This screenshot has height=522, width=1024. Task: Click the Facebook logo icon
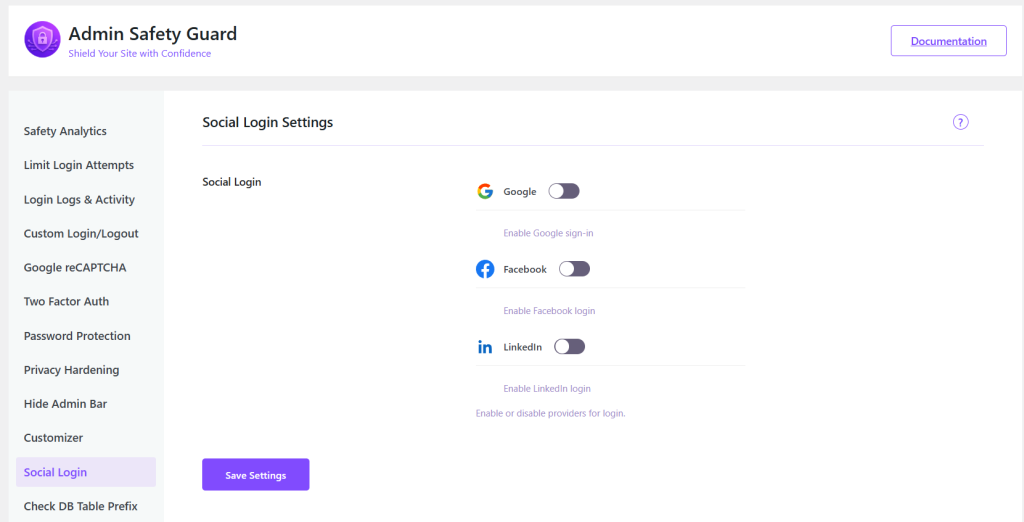coord(485,269)
